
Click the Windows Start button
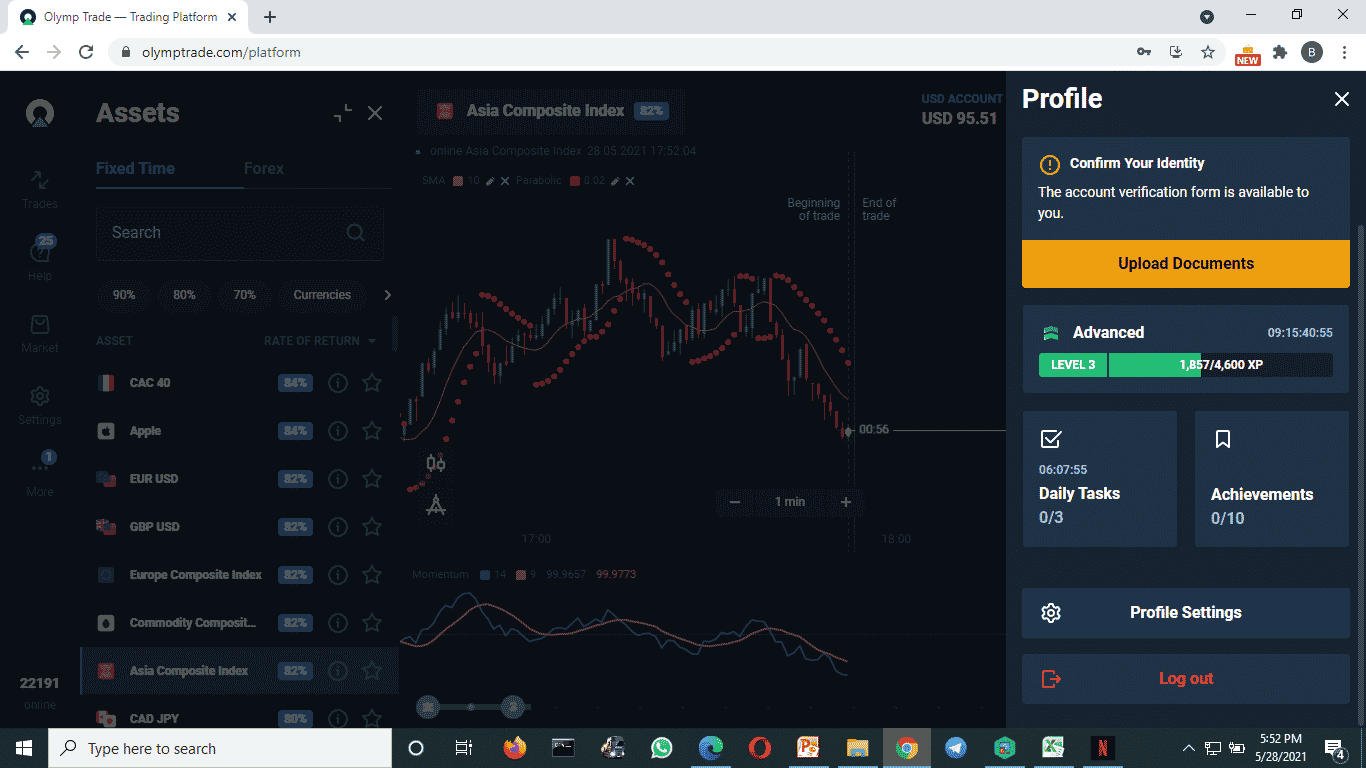click(x=24, y=748)
